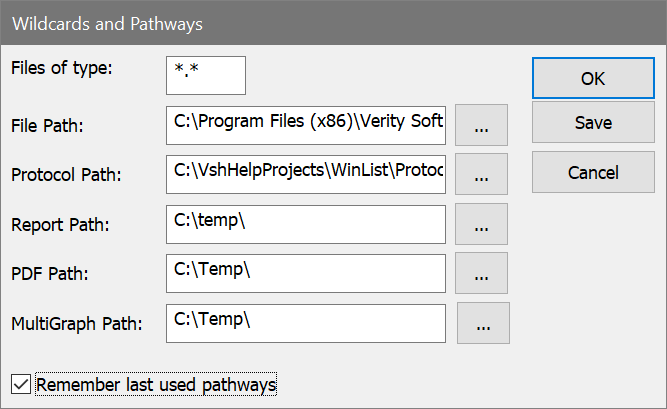Click inside the File Path text box
Image resolution: width=667 pixels, height=409 pixels.
click(306, 125)
